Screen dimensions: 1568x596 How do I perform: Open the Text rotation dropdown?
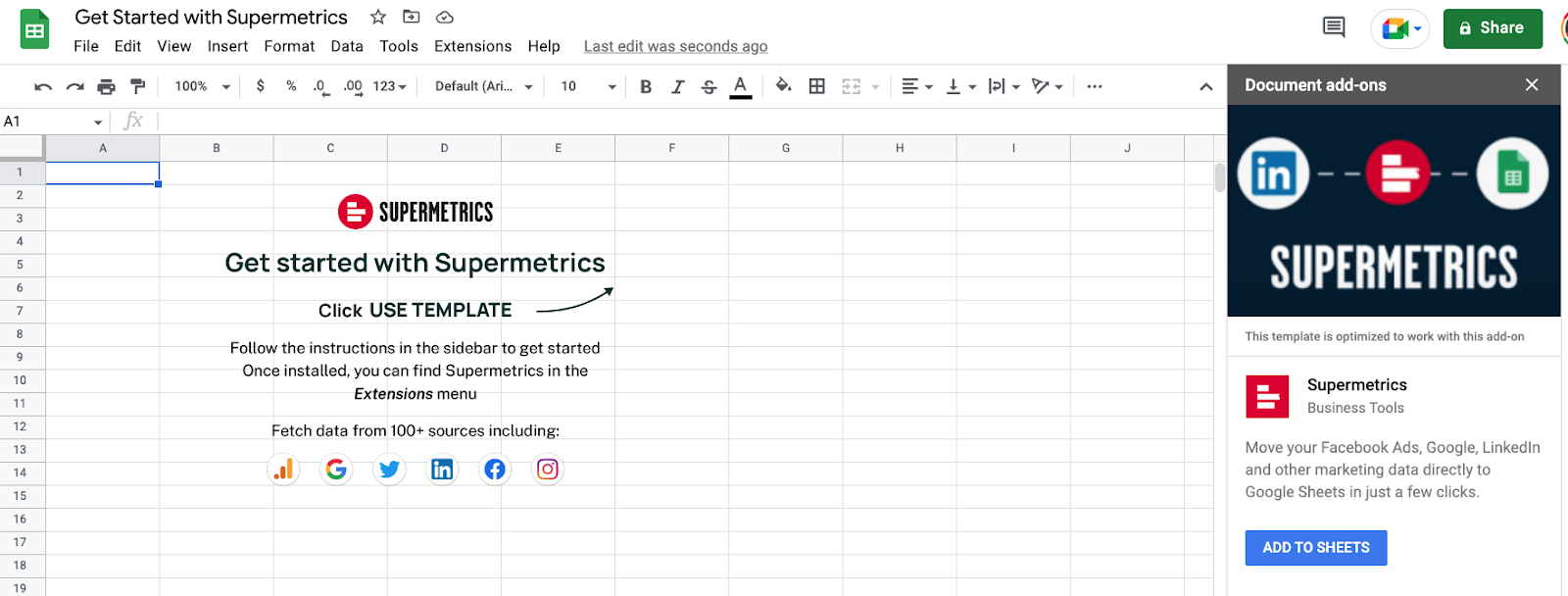(1047, 86)
